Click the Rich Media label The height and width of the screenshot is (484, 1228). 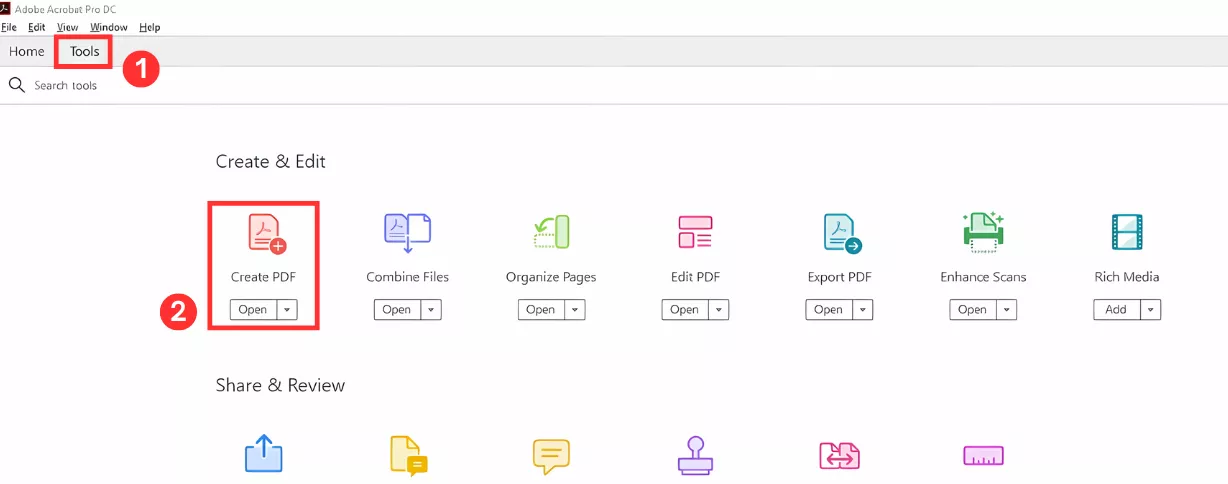[1127, 277]
